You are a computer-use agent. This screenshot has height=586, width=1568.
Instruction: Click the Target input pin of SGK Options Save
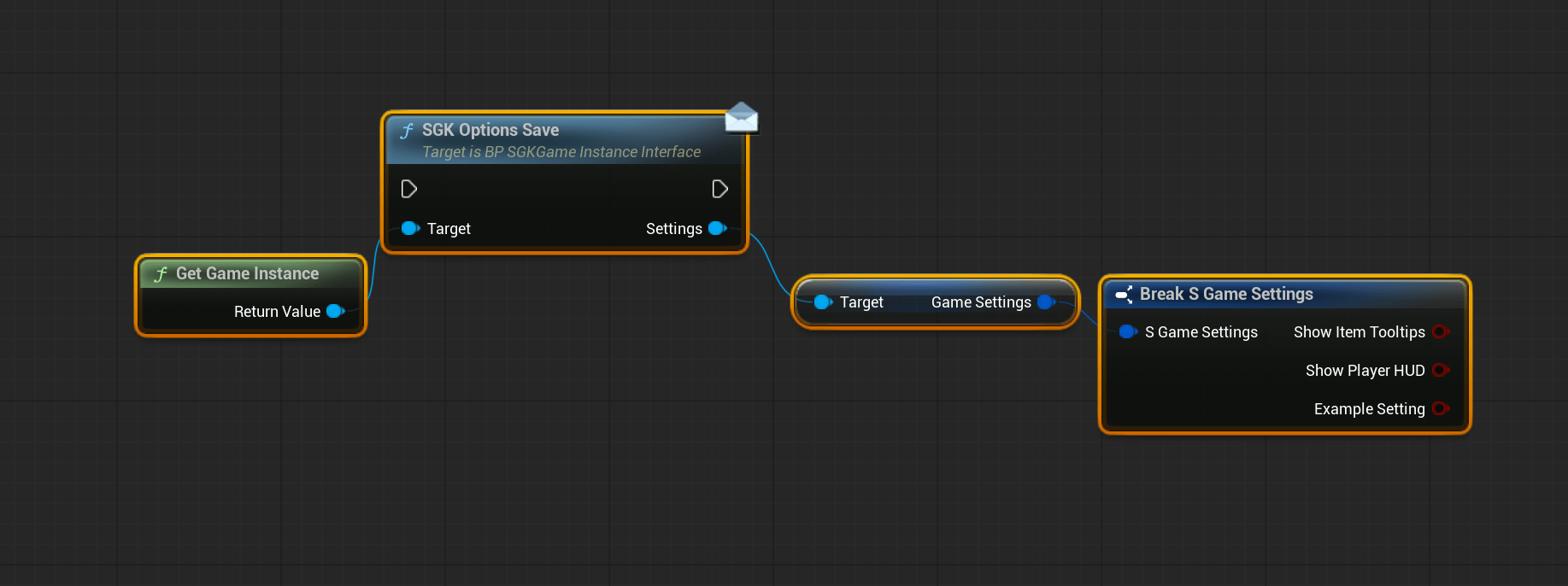[x=411, y=228]
